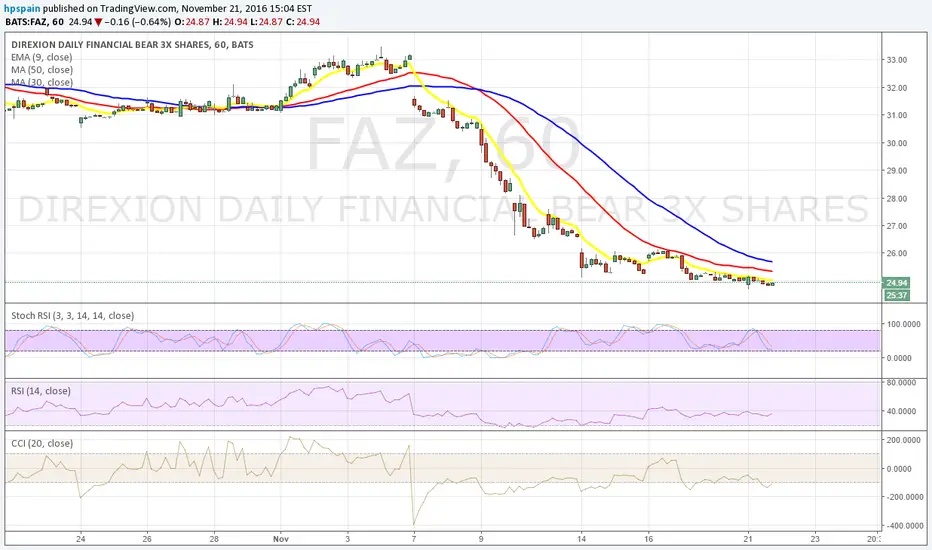Viewport: 932px width, 550px height.
Task: Click the 3 date axis label
Action: tap(348, 539)
